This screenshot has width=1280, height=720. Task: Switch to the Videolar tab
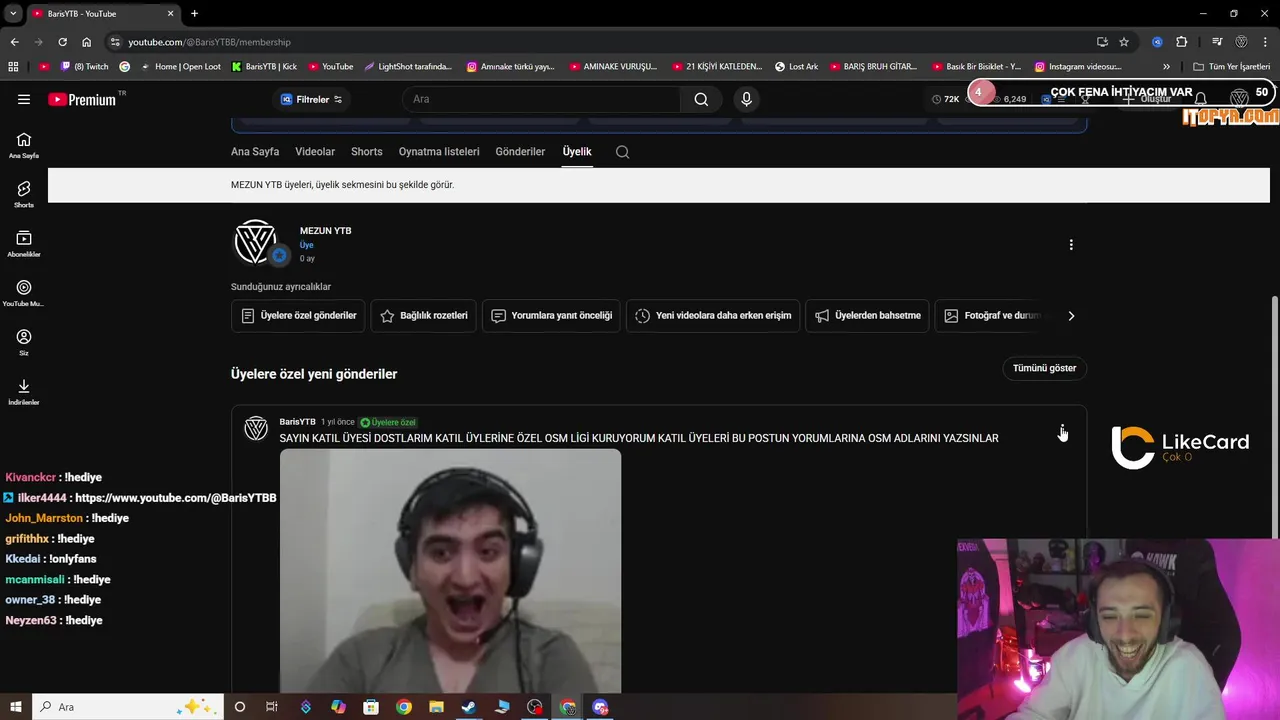click(x=315, y=152)
